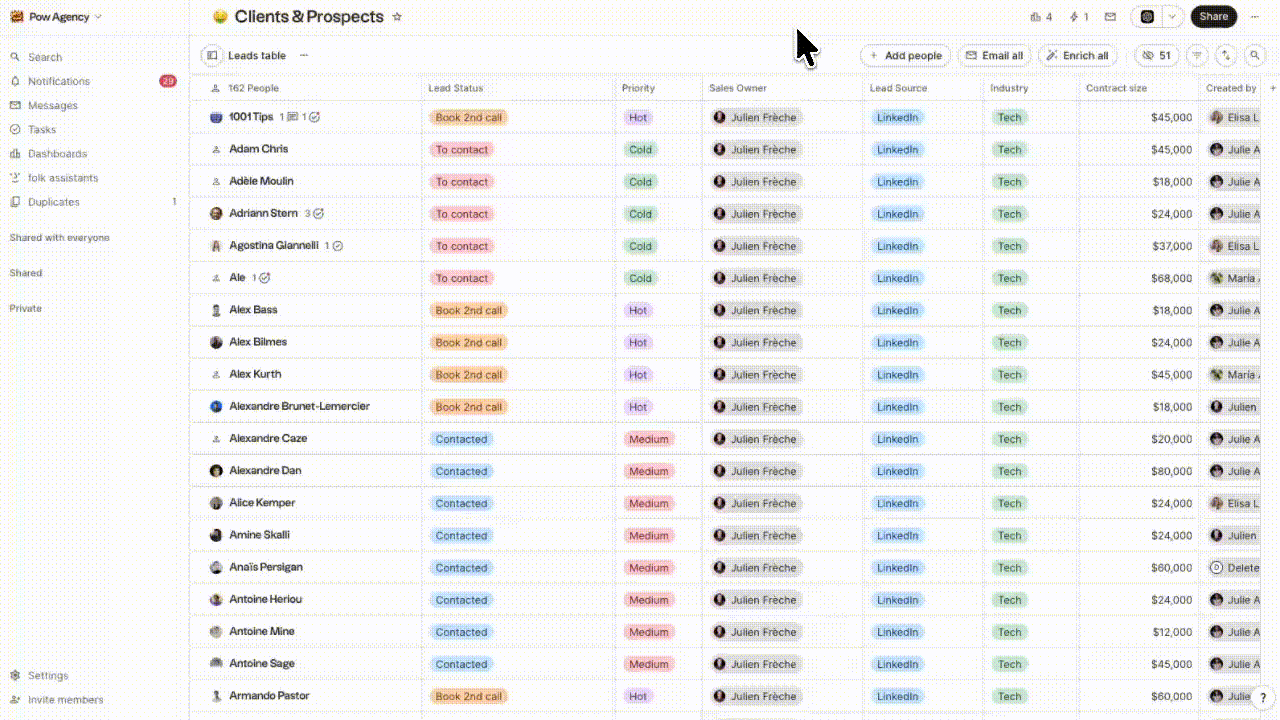Open the envelope icon in top bar
The height and width of the screenshot is (720, 1280).
[x=1110, y=17]
